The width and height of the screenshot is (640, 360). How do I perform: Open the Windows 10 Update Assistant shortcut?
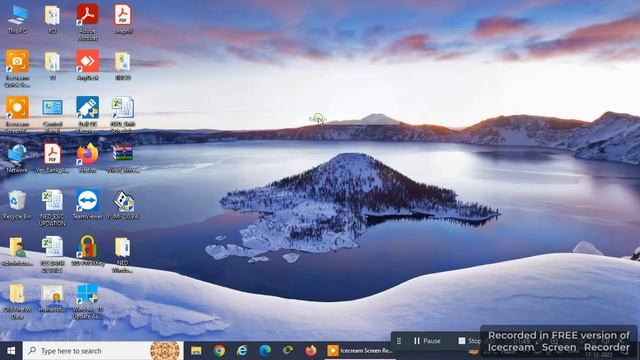[87, 301]
